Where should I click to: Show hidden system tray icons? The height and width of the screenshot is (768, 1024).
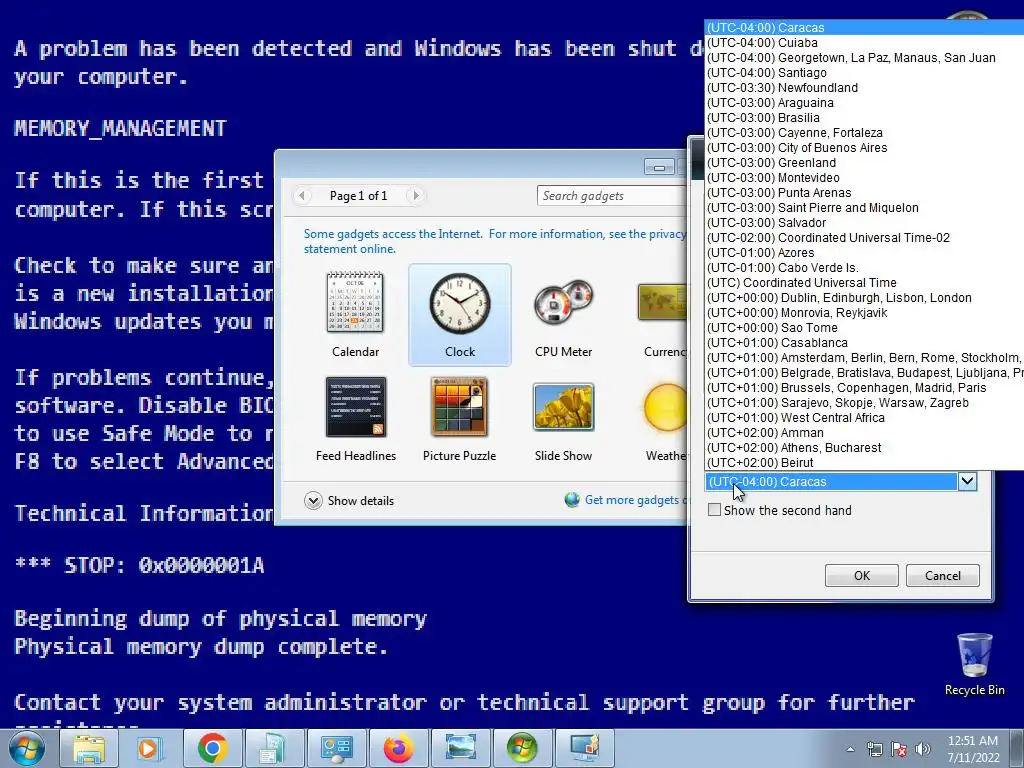850,749
